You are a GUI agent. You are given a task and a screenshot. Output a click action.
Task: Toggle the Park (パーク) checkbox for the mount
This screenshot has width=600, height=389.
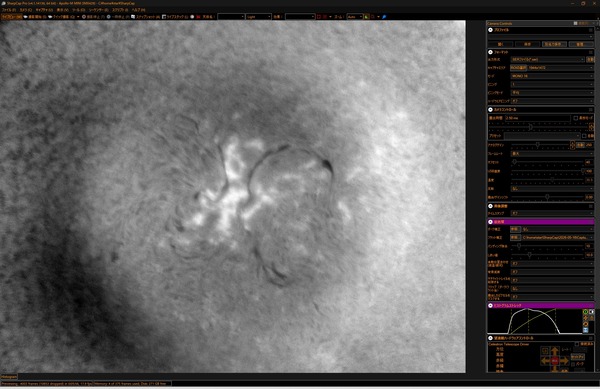[573, 364]
